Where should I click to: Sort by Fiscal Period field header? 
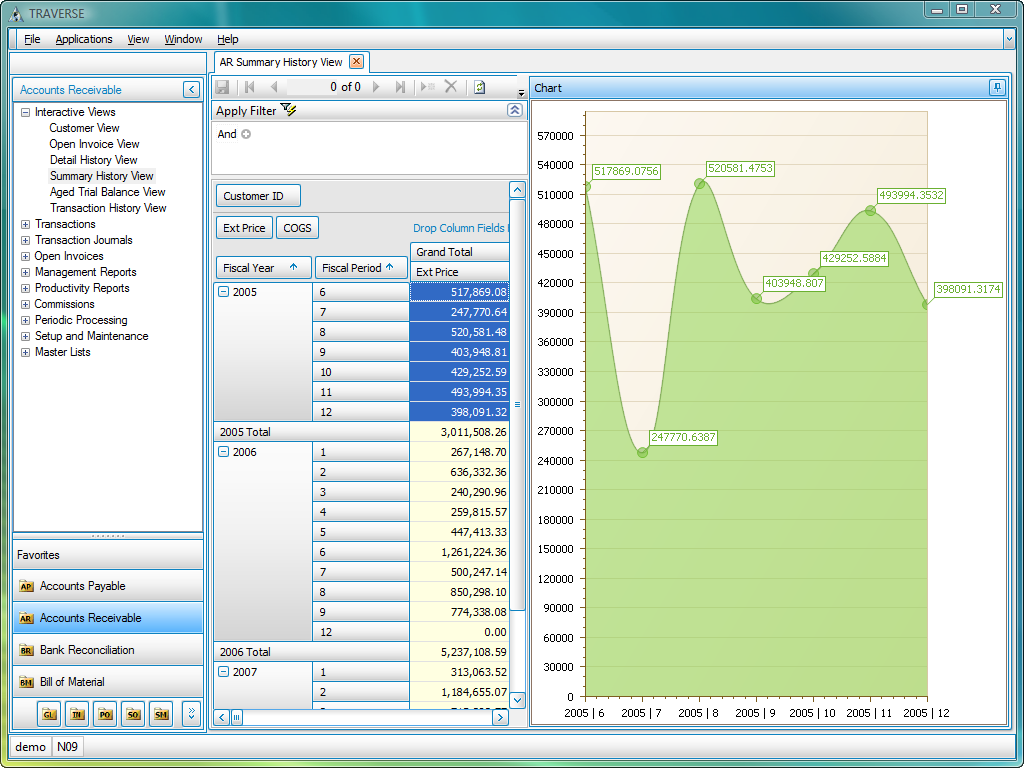[361, 268]
